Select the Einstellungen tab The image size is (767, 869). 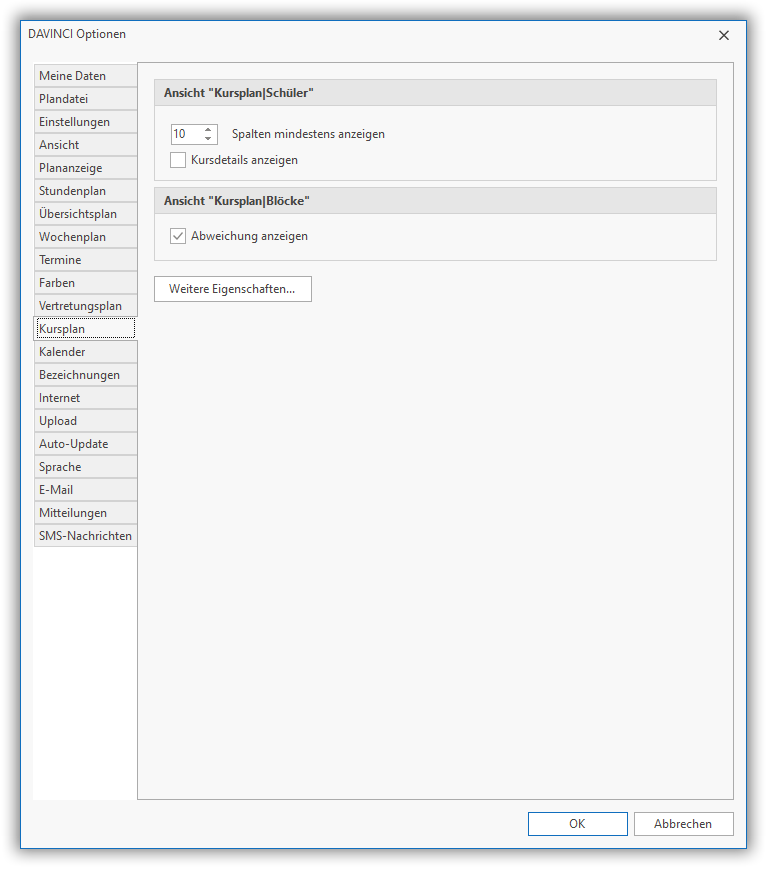pyautogui.click(x=85, y=122)
